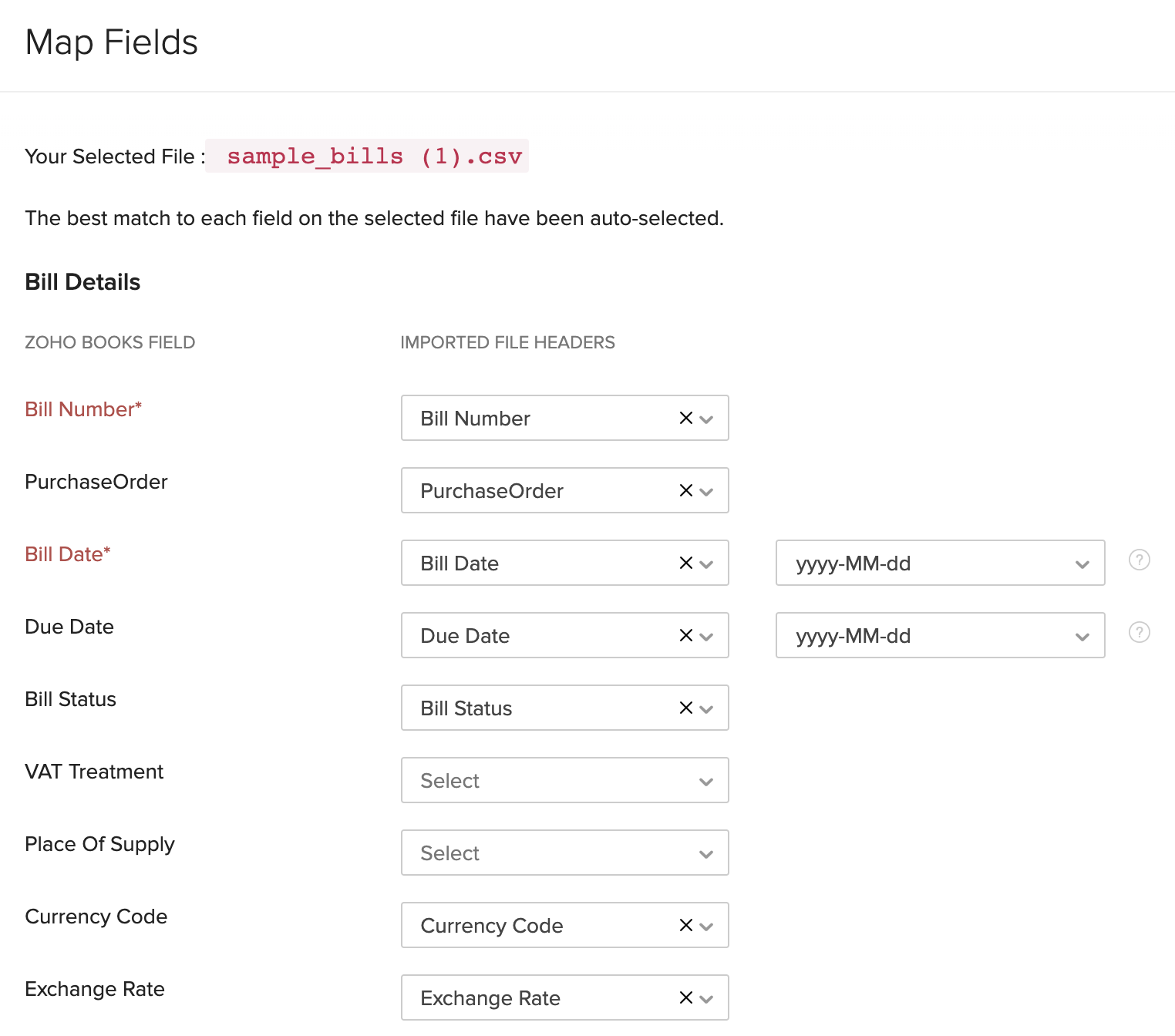Open help tooltip beside Bill Date format
The height and width of the screenshot is (1036, 1175).
pyautogui.click(x=1139, y=560)
